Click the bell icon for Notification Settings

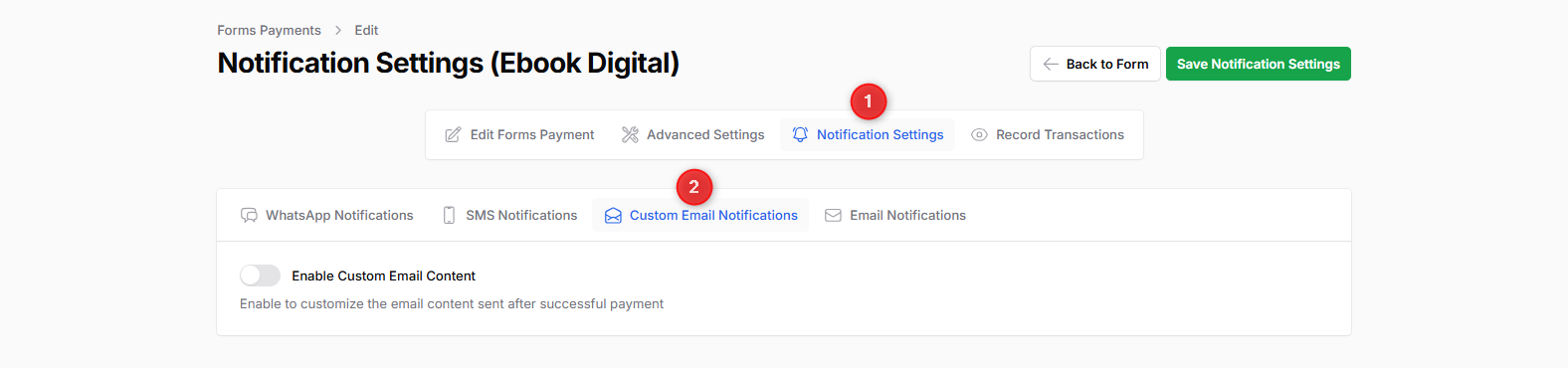800,134
